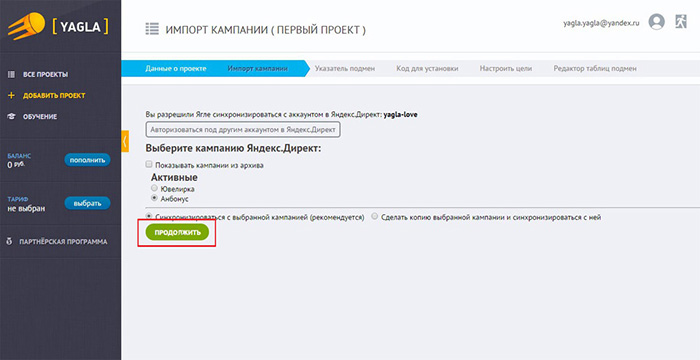This screenshot has height=360, width=700.
Task: Go to the Указатель подмен step
Action: pyautogui.click(x=345, y=69)
